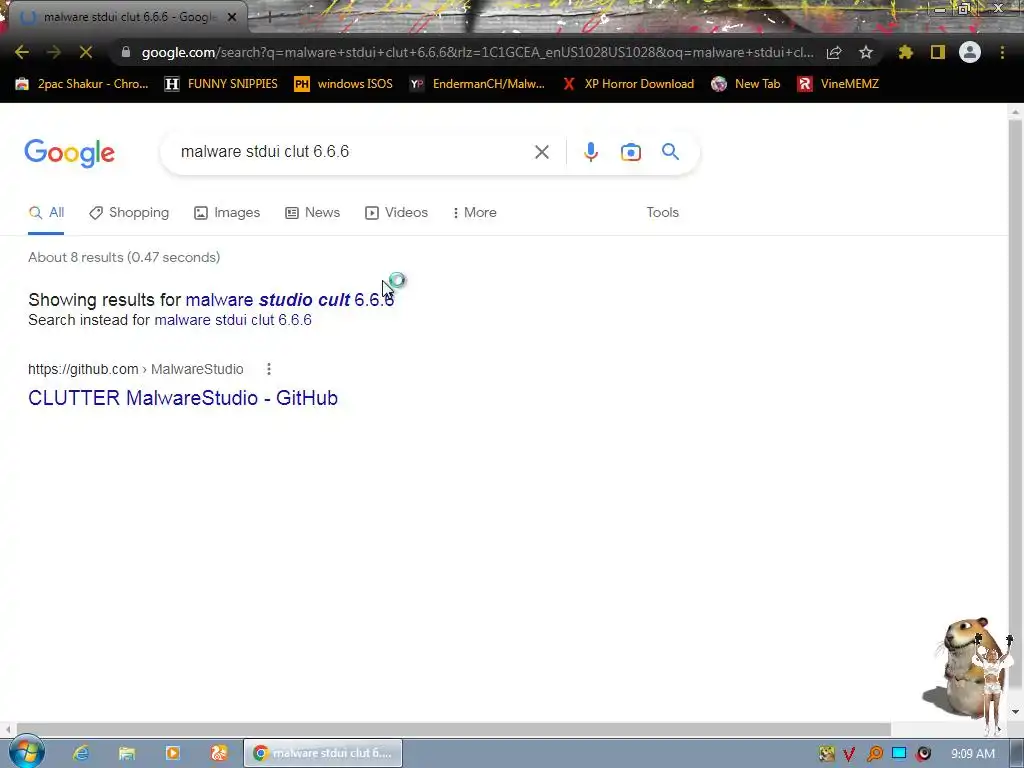The image size is (1024, 768).
Task: Start voice search with microphone
Action: [590, 152]
